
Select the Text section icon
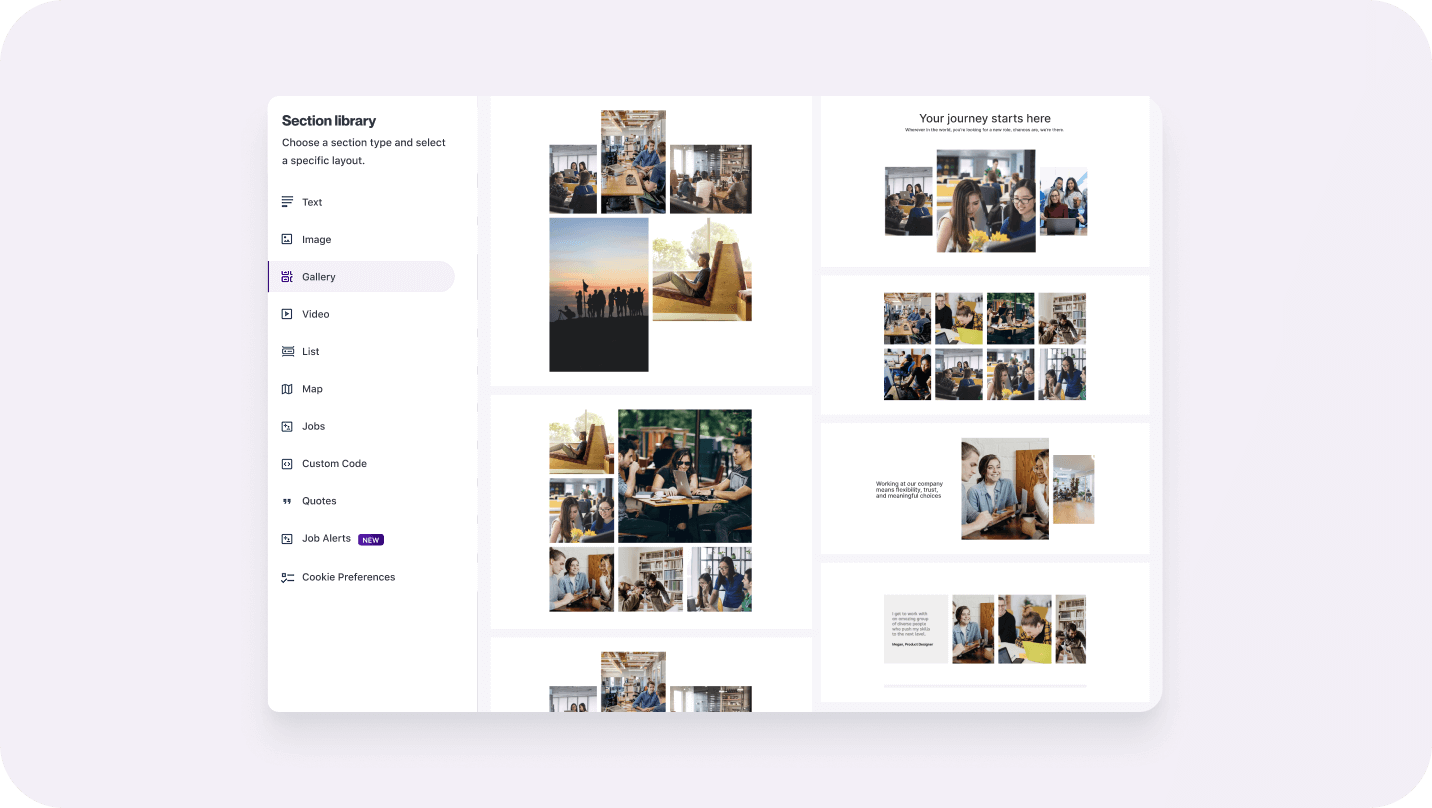(287, 202)
